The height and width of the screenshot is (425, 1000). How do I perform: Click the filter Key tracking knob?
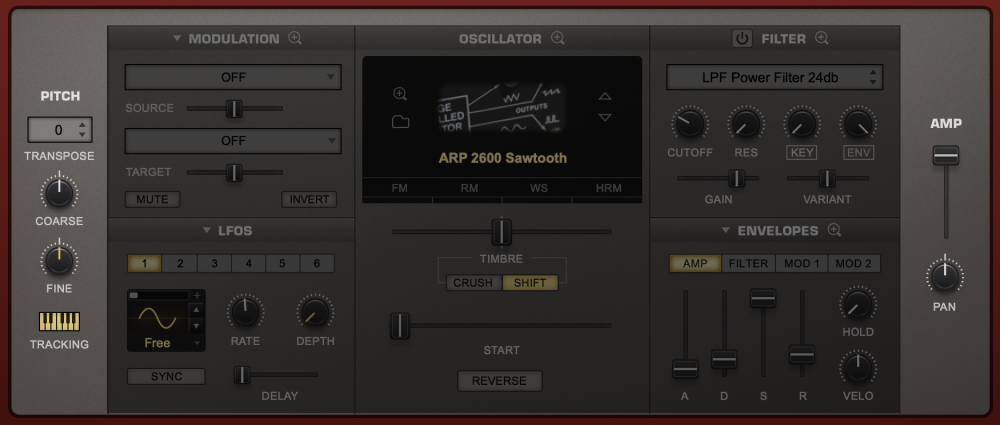tap(802, 123)
